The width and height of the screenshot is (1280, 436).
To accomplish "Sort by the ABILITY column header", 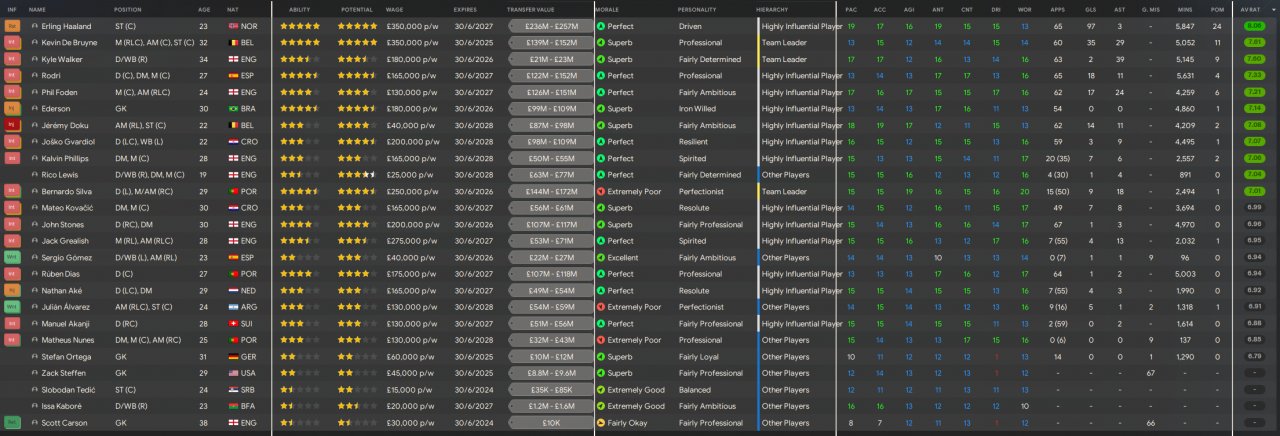I will click(x=300, y=9).
